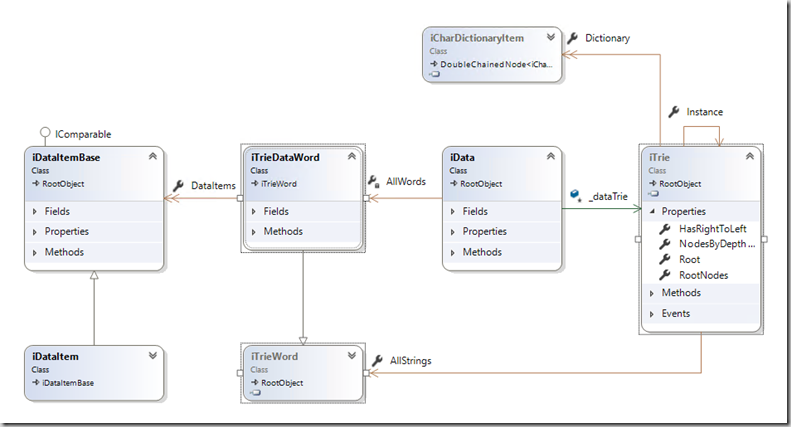Screen dimensions: 791x427
Task: Click the AllWords locked wrench icon
Action: point(373,182)
